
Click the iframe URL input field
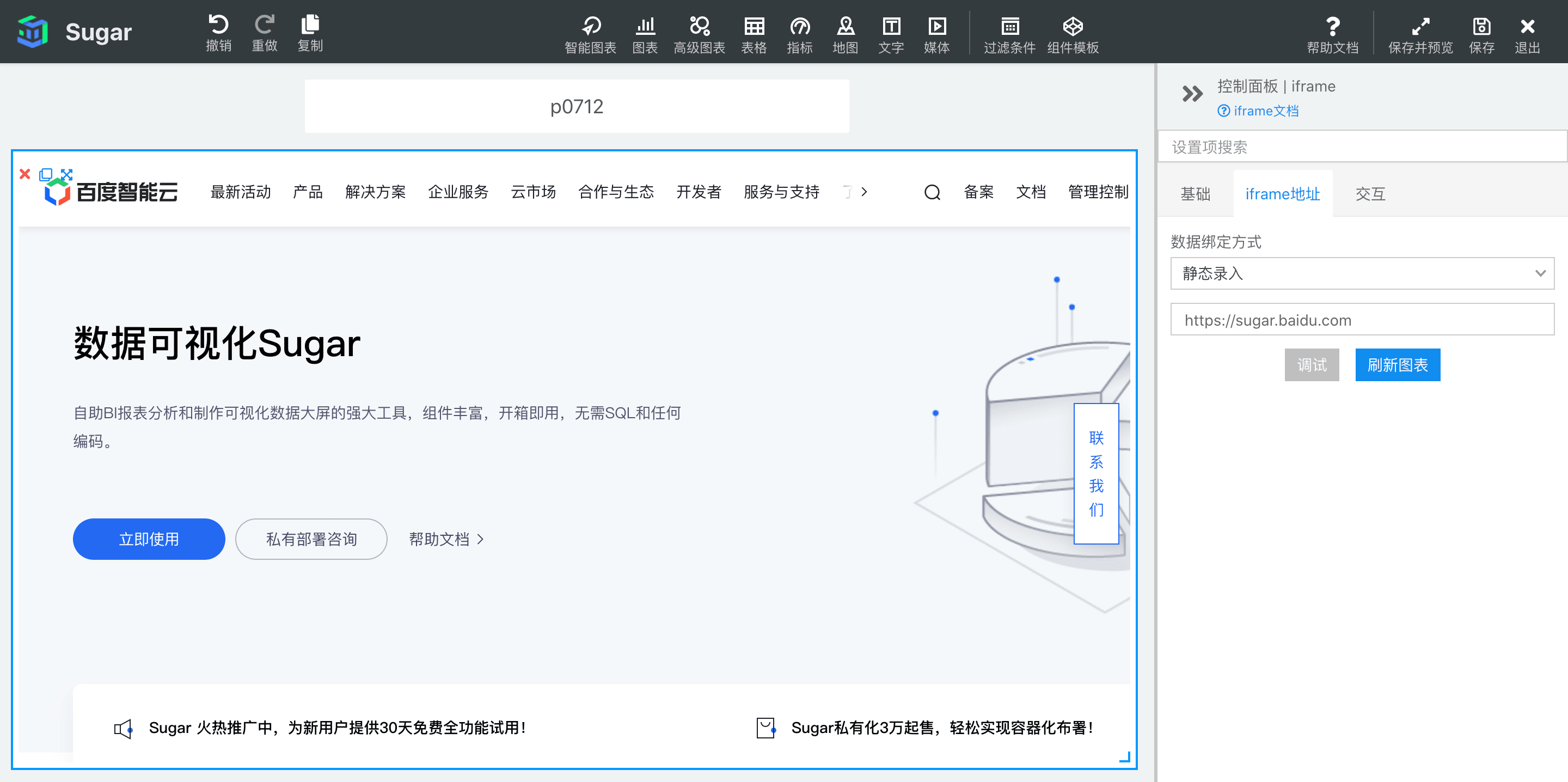pos(1362,320)
